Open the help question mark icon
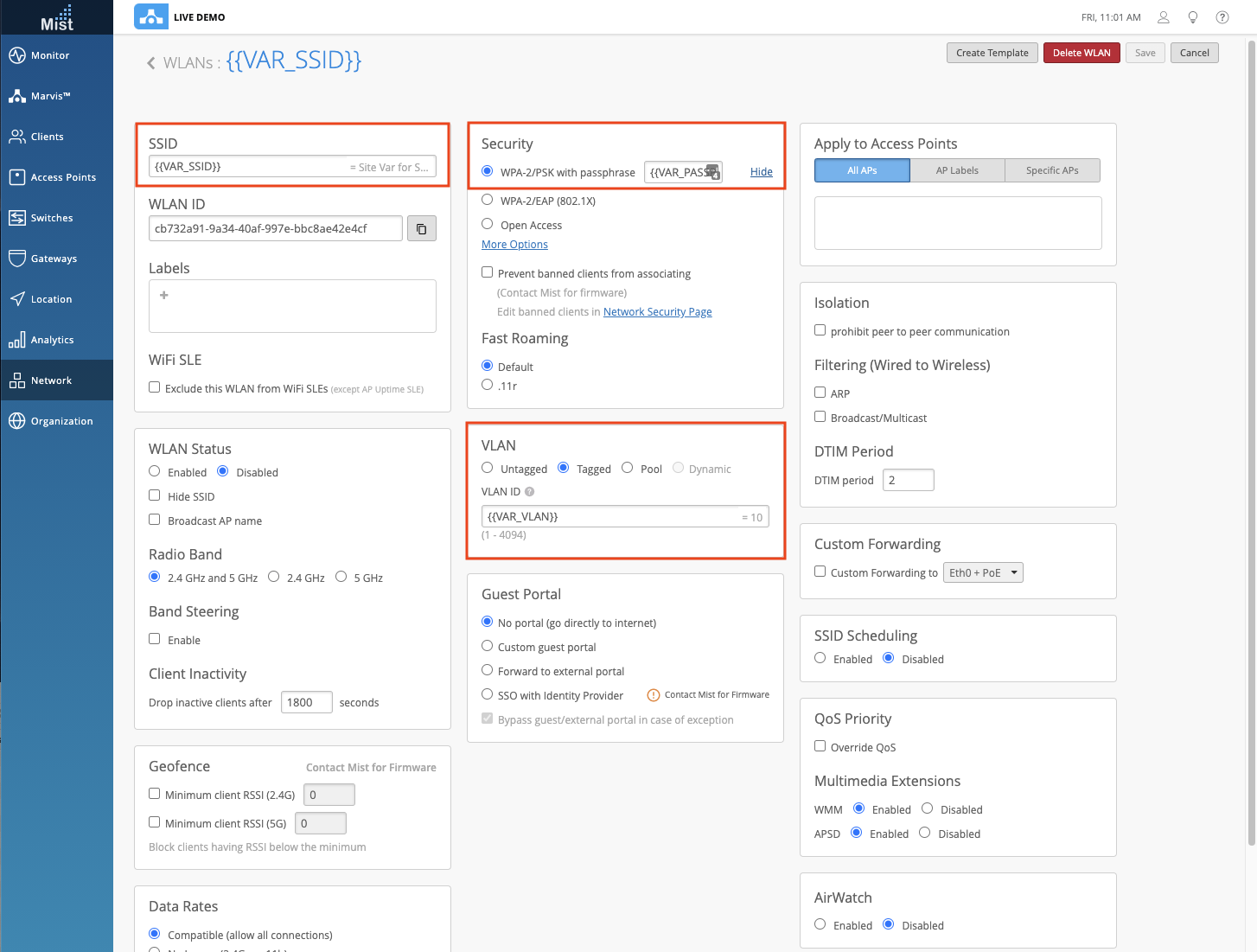Viewport: 1257px width, 952px height. click(1222, 17)
